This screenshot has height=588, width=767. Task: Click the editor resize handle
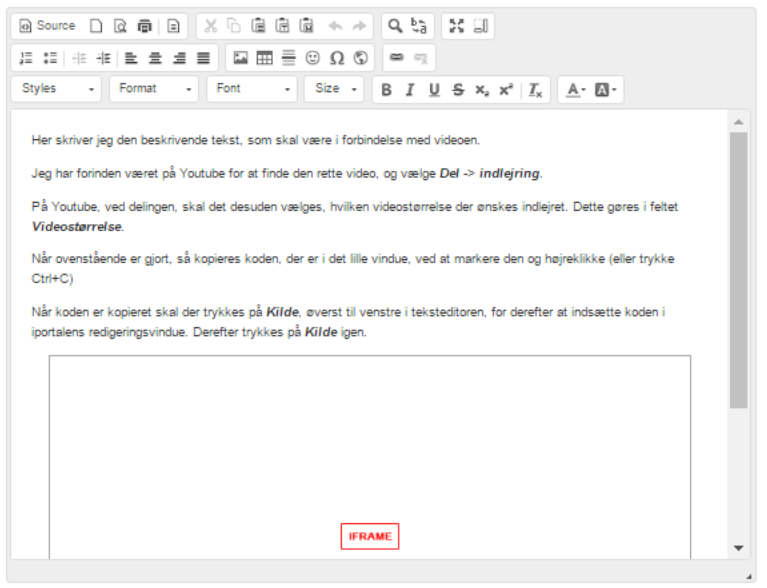click(x=748, y=576)
